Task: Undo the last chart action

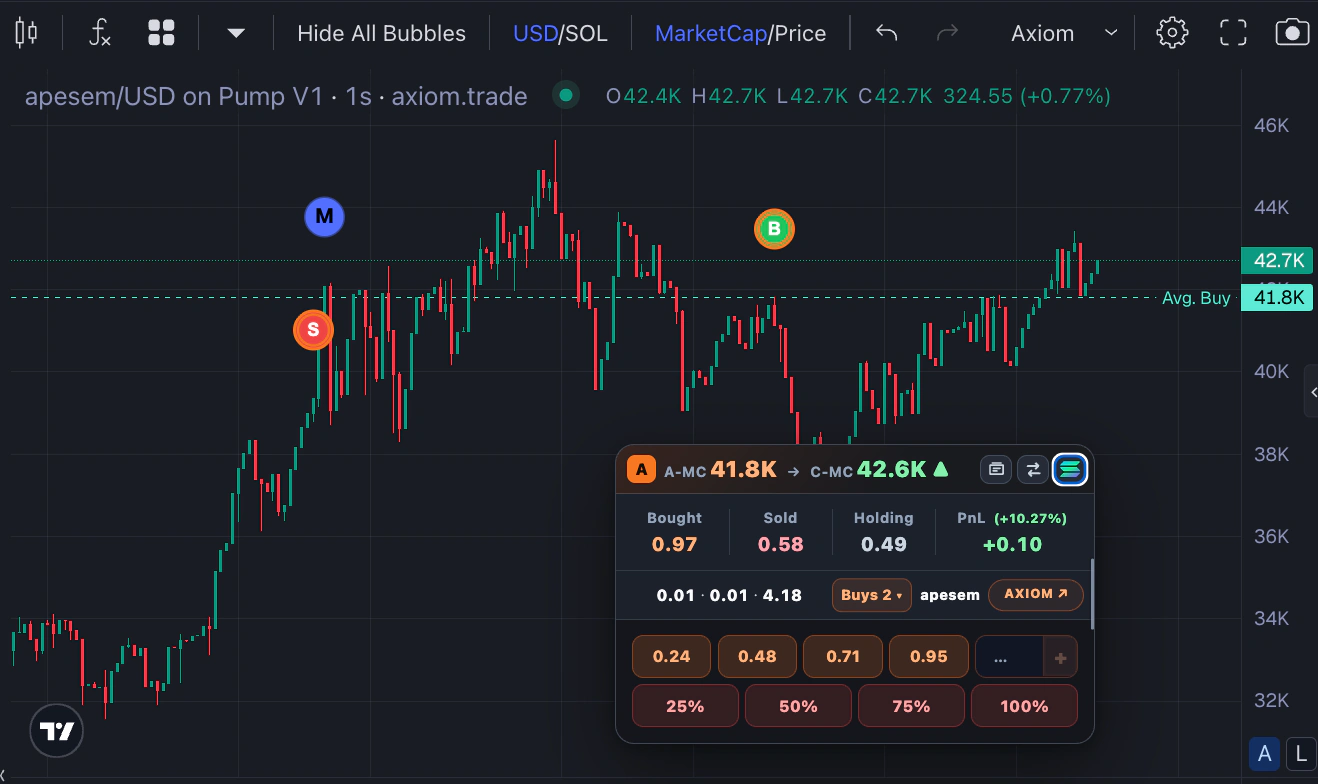Action: [886, 33]
